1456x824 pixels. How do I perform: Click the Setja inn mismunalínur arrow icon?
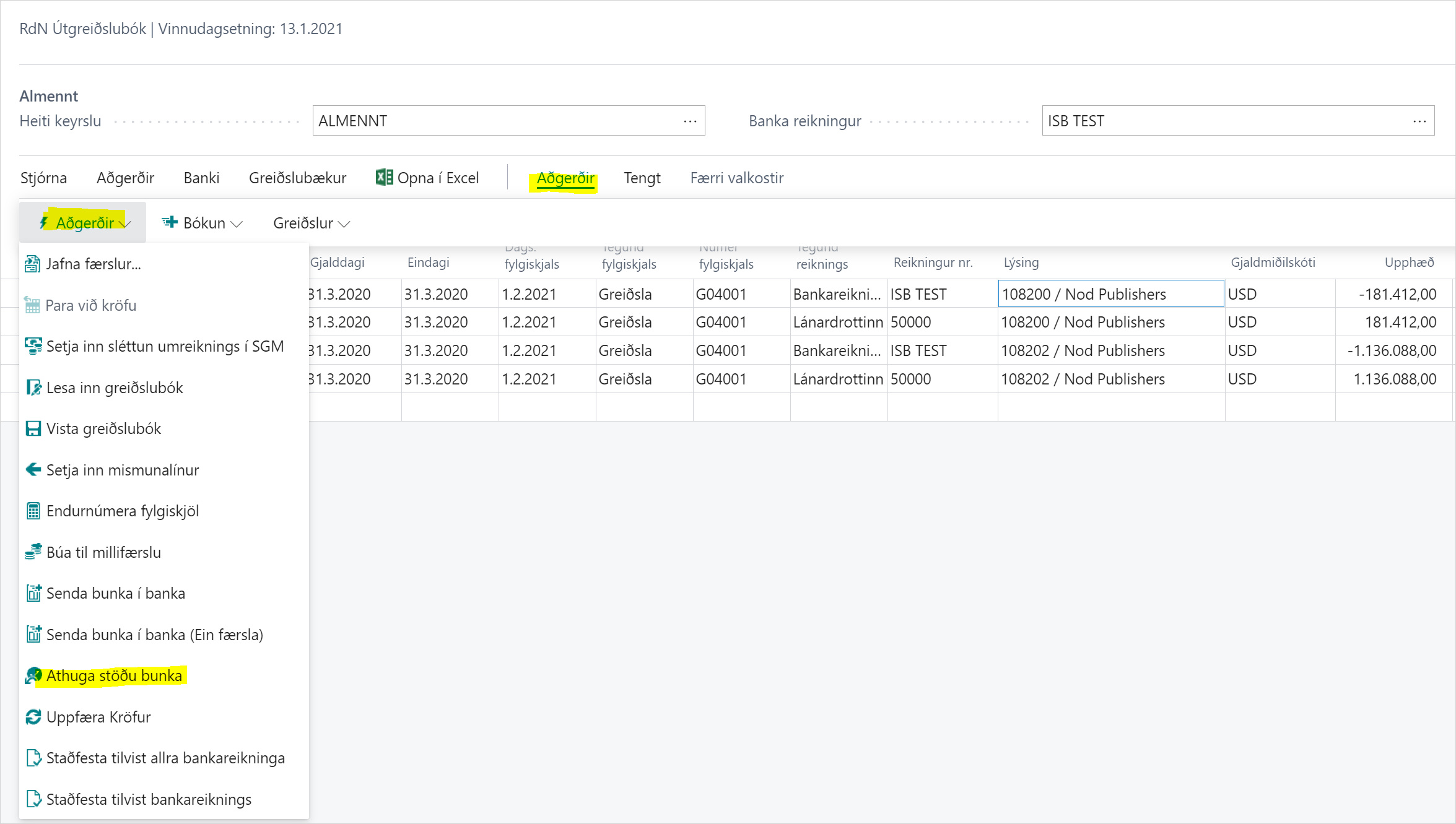coord(33,470)
